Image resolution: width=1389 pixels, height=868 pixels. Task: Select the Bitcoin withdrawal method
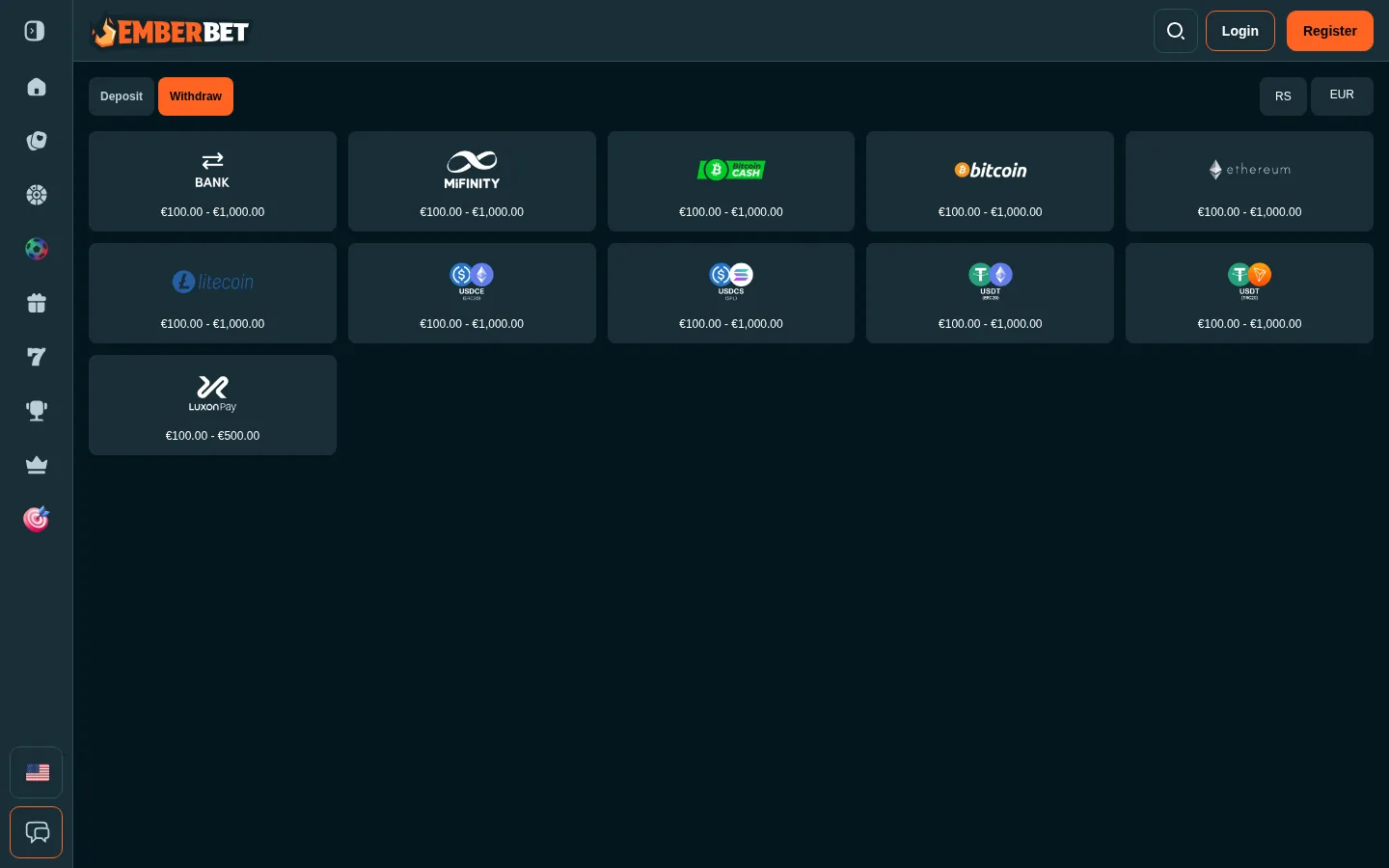click(990, 181)
